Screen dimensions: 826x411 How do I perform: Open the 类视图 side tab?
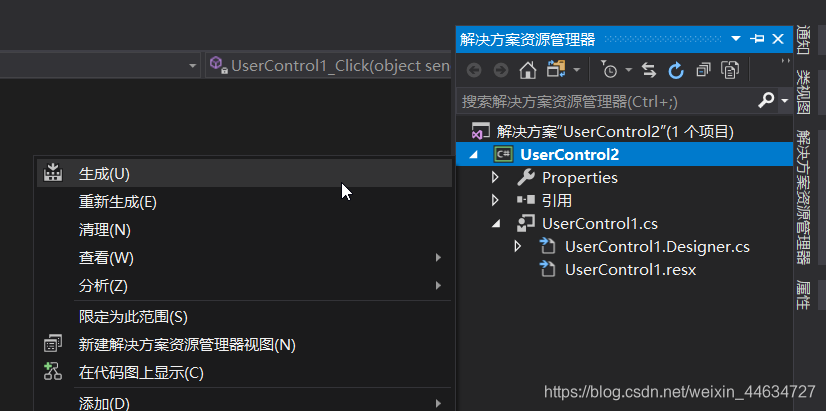803,92
